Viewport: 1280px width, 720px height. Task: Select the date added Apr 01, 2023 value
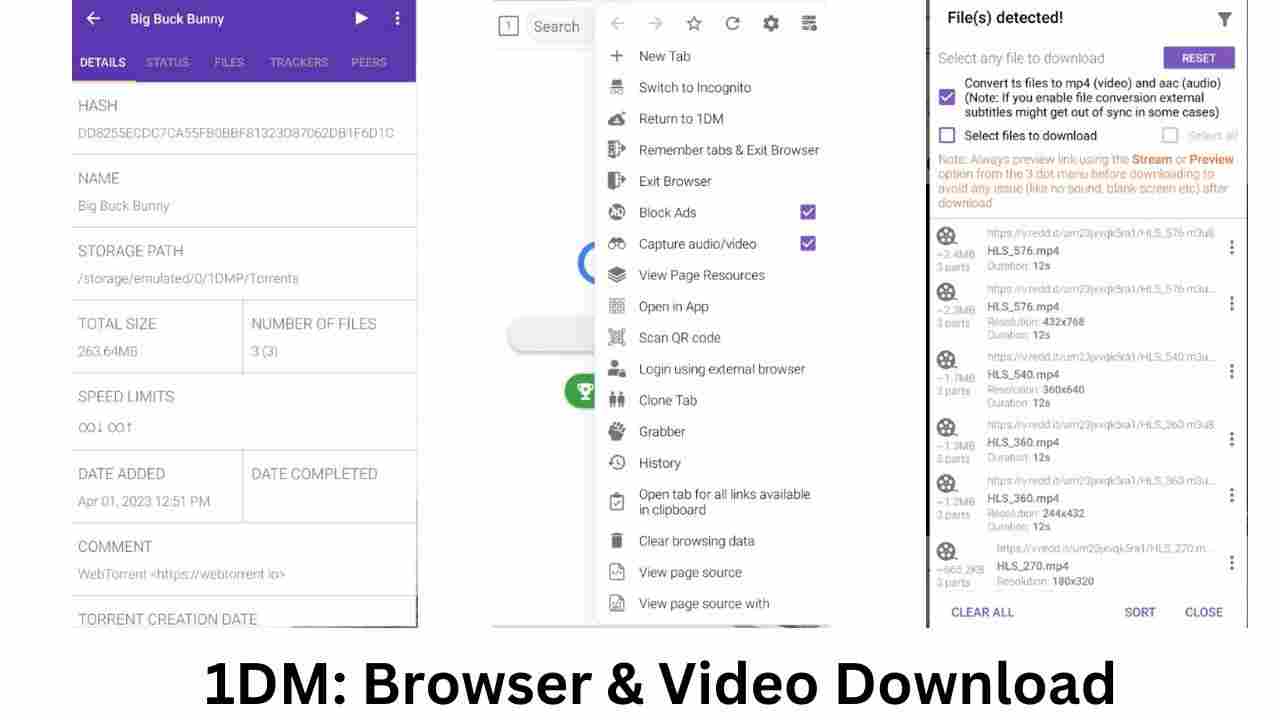(144, 501)
